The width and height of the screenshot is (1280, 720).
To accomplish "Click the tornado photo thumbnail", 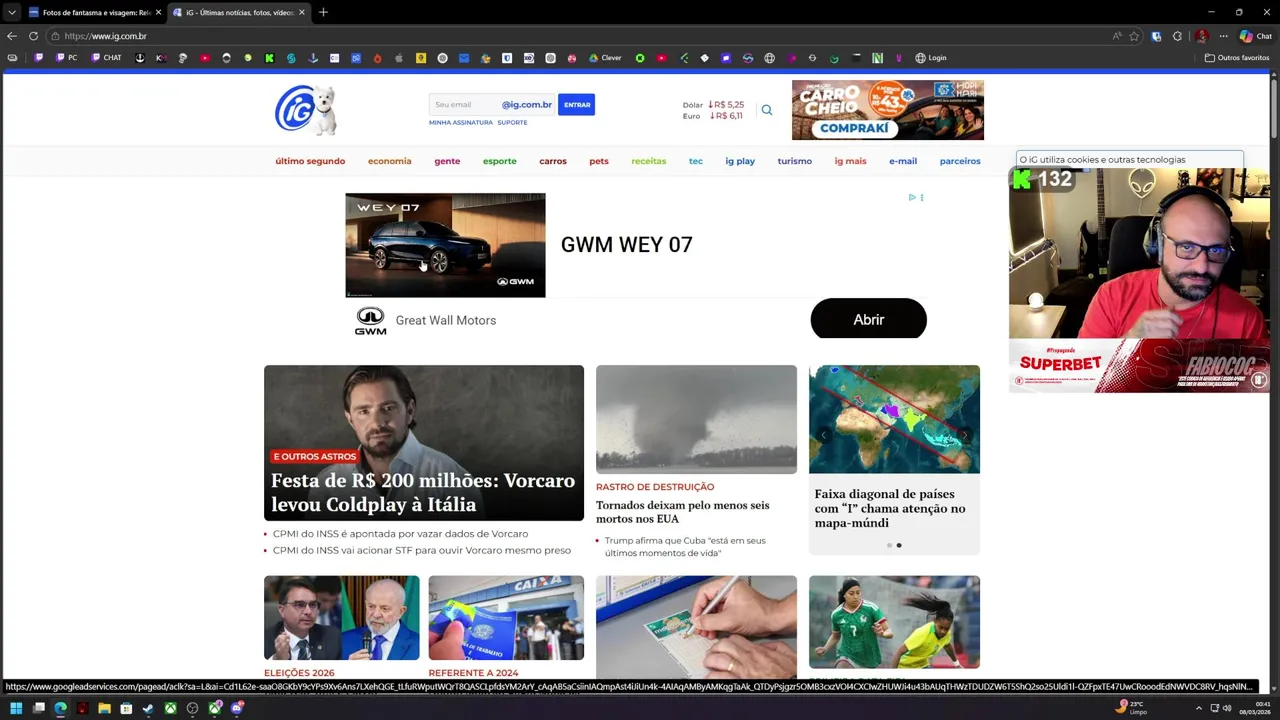I will [696, 419].
